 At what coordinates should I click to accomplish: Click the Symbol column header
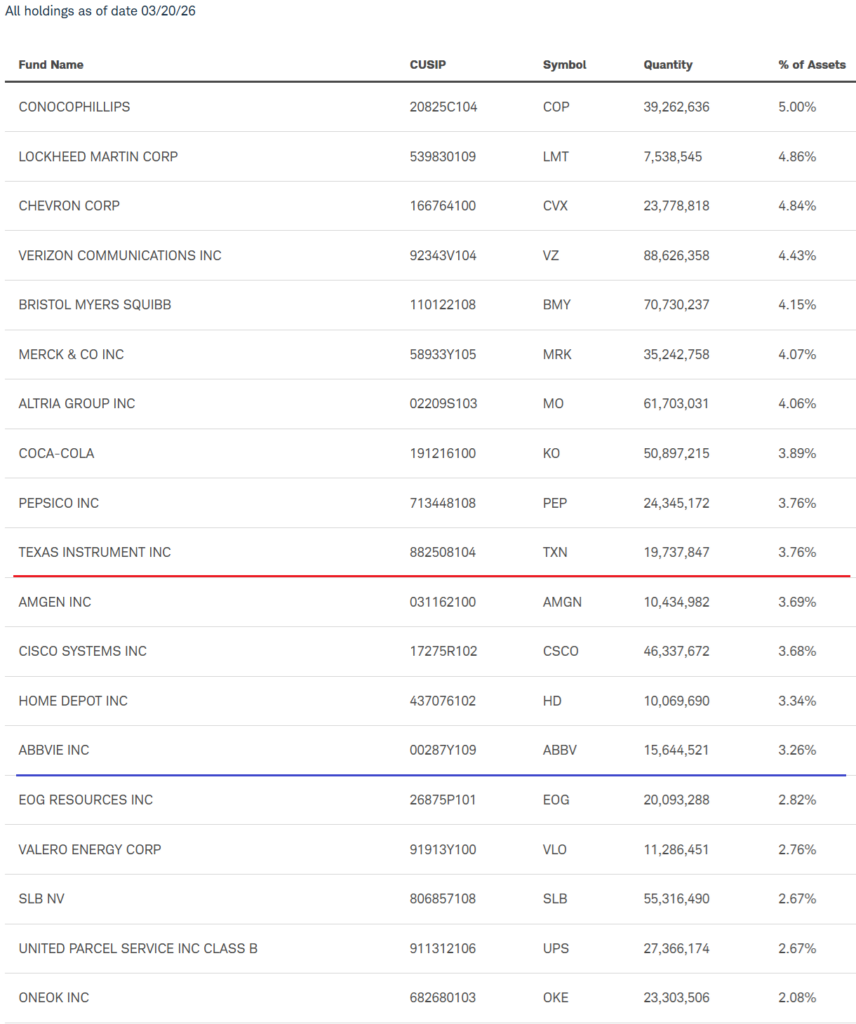[564, 65]
